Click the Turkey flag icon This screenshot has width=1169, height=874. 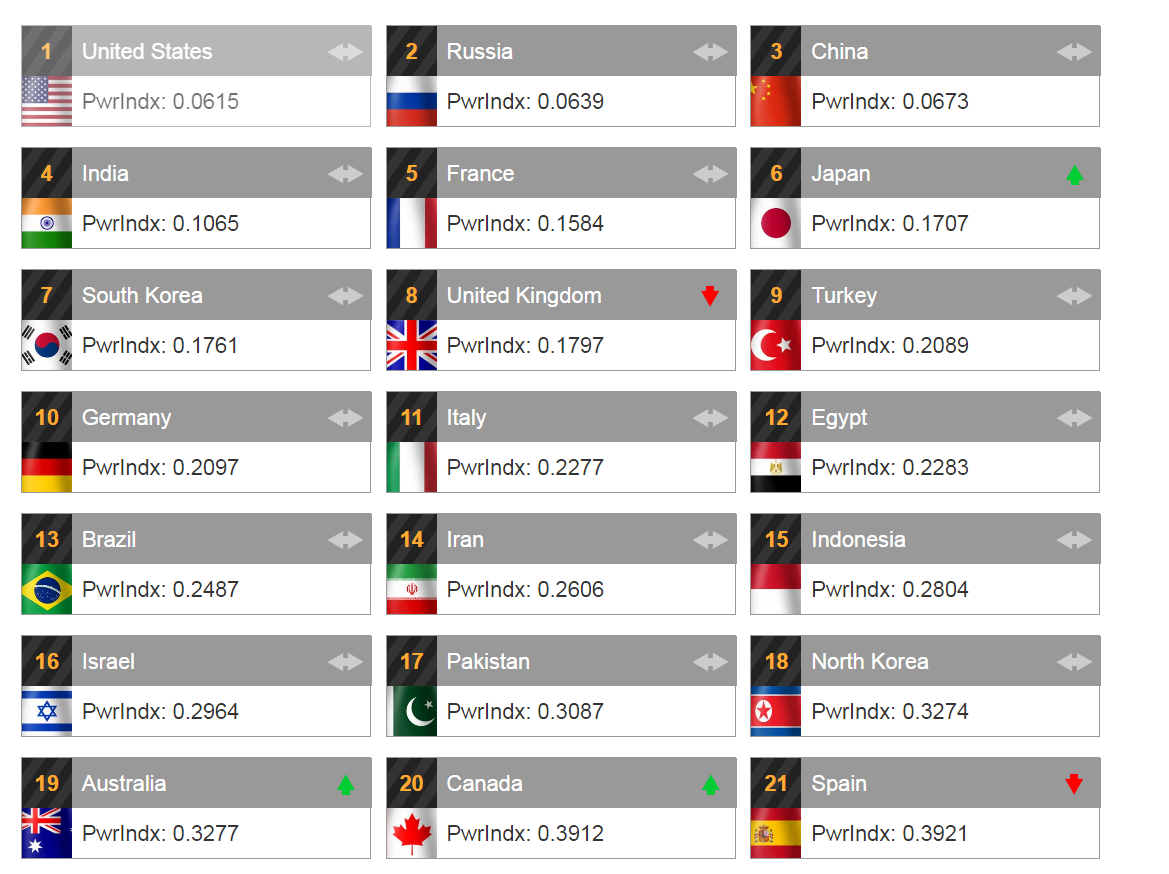pyautogui.click(x=775, y=345)
